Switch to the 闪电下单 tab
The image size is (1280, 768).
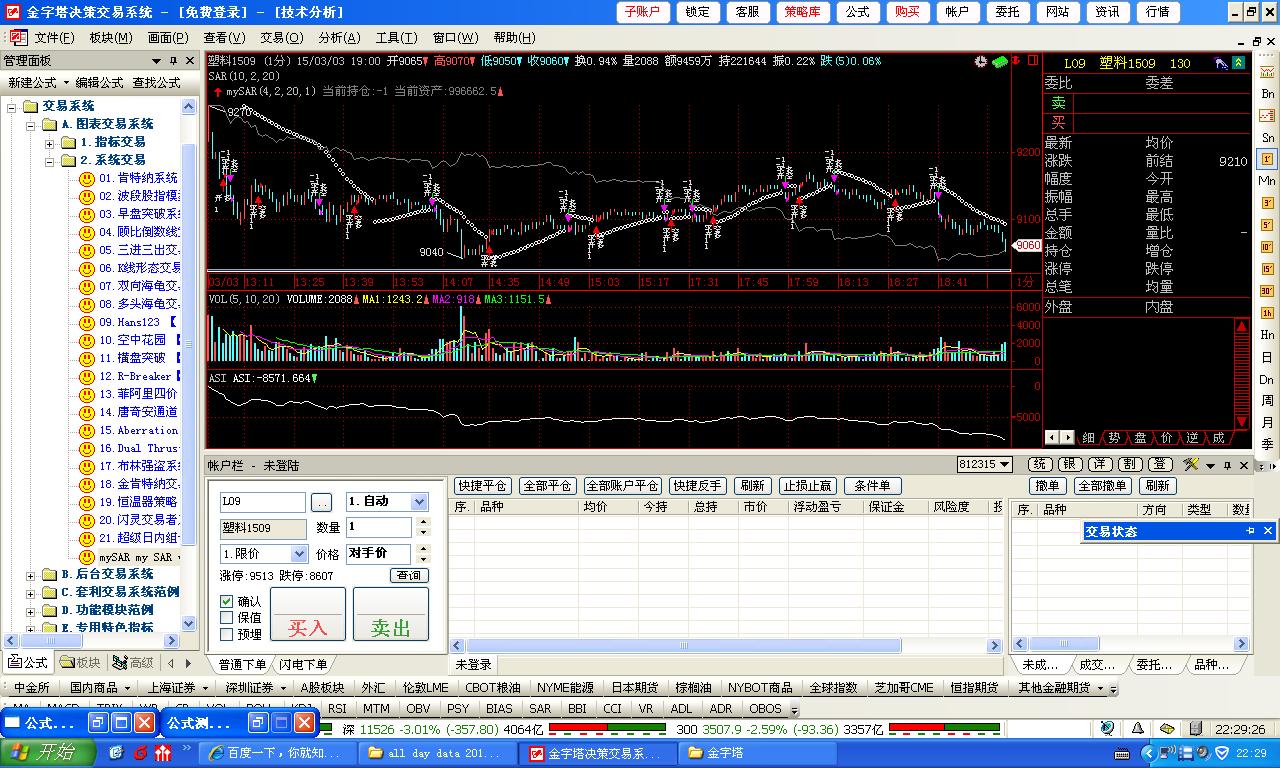[303, 664]
